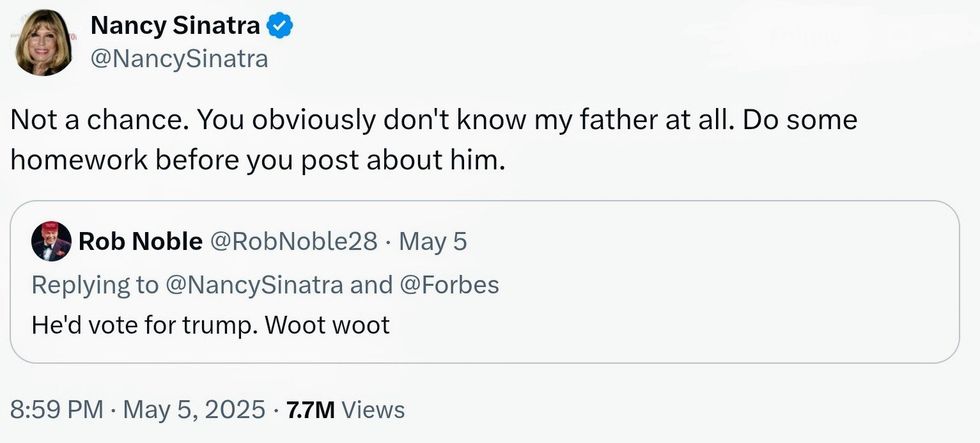This screenshot has height=443, width=980.
Task: Click the "7.7M" view count
Action: click(311, 409)
